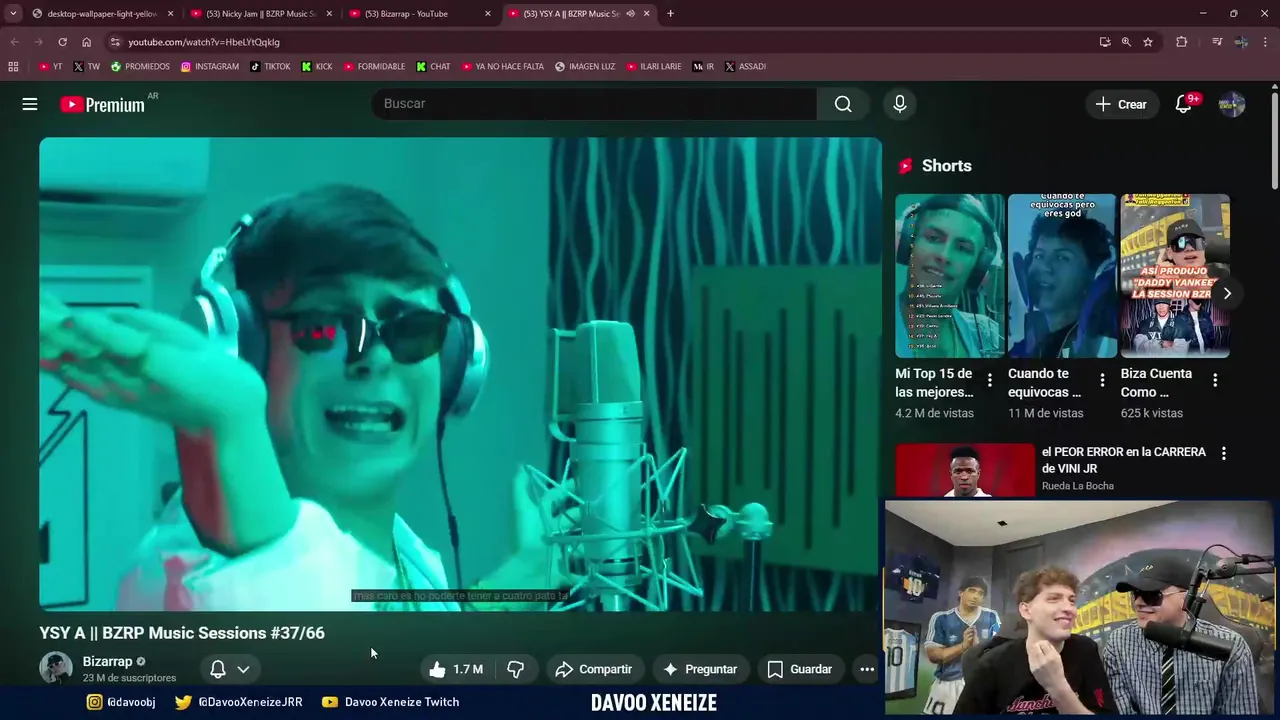Screen dimensions: 1280x720
Task: Reload the page in the browser
Action: (x=62, y=42)
